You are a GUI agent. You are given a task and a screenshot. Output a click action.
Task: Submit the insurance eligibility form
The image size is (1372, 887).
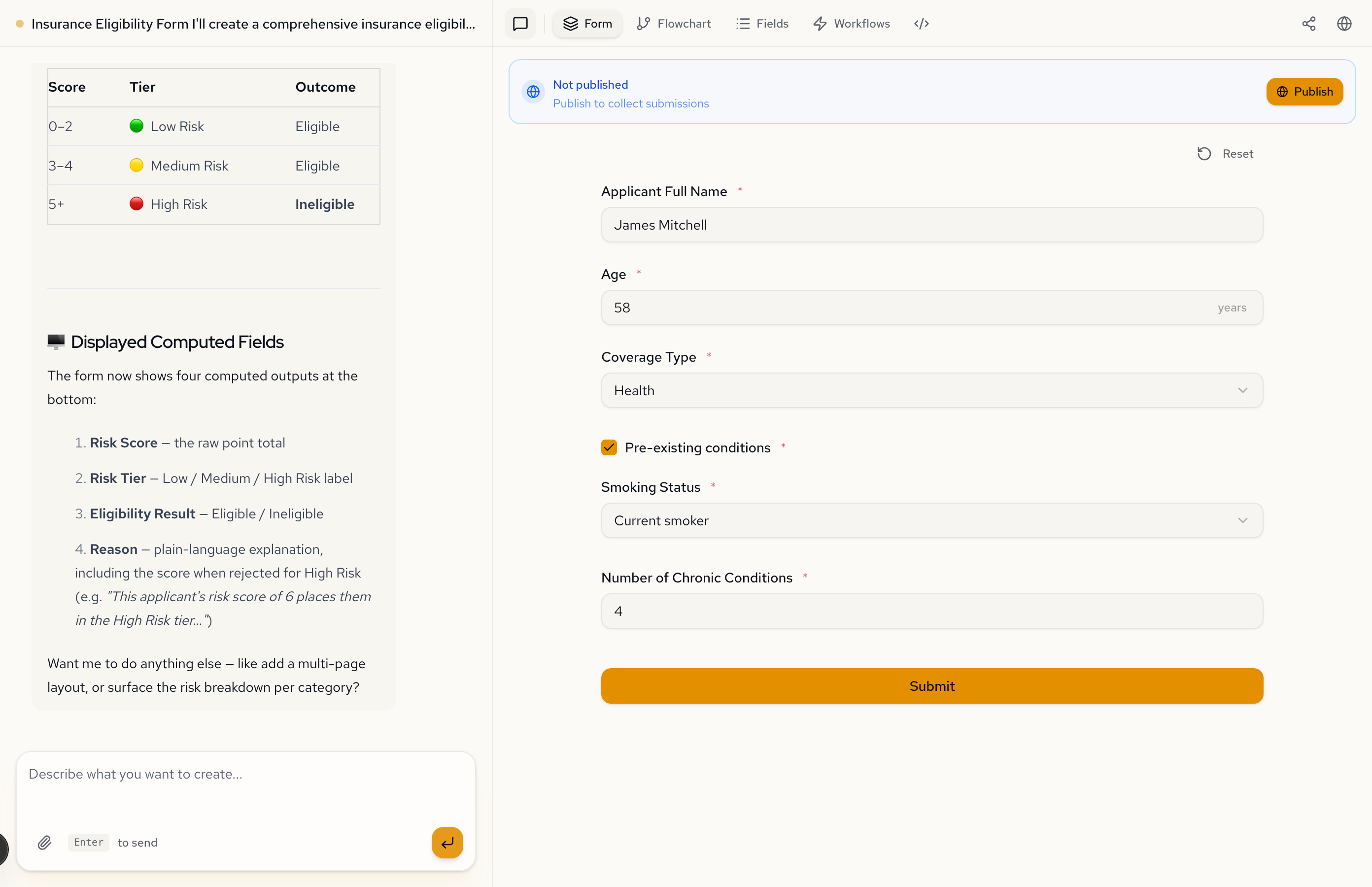[931, 686]
